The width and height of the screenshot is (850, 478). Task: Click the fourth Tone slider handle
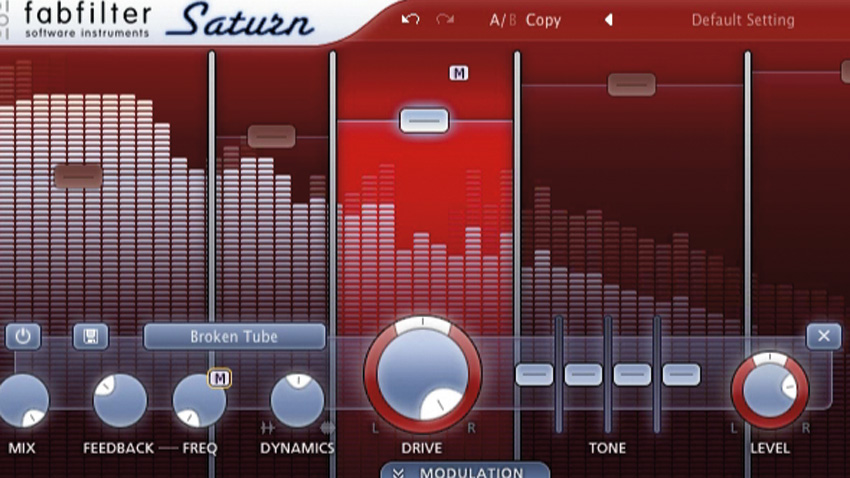tap(681, 374)
